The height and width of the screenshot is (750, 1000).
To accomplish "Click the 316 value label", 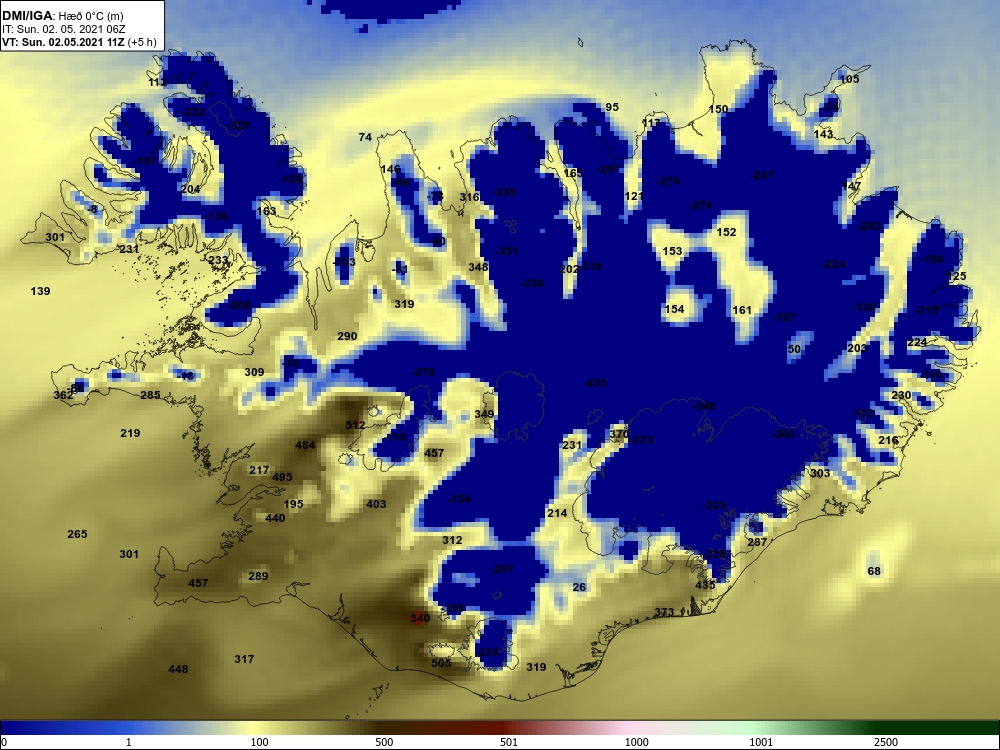I will click(x=469, y=197).
